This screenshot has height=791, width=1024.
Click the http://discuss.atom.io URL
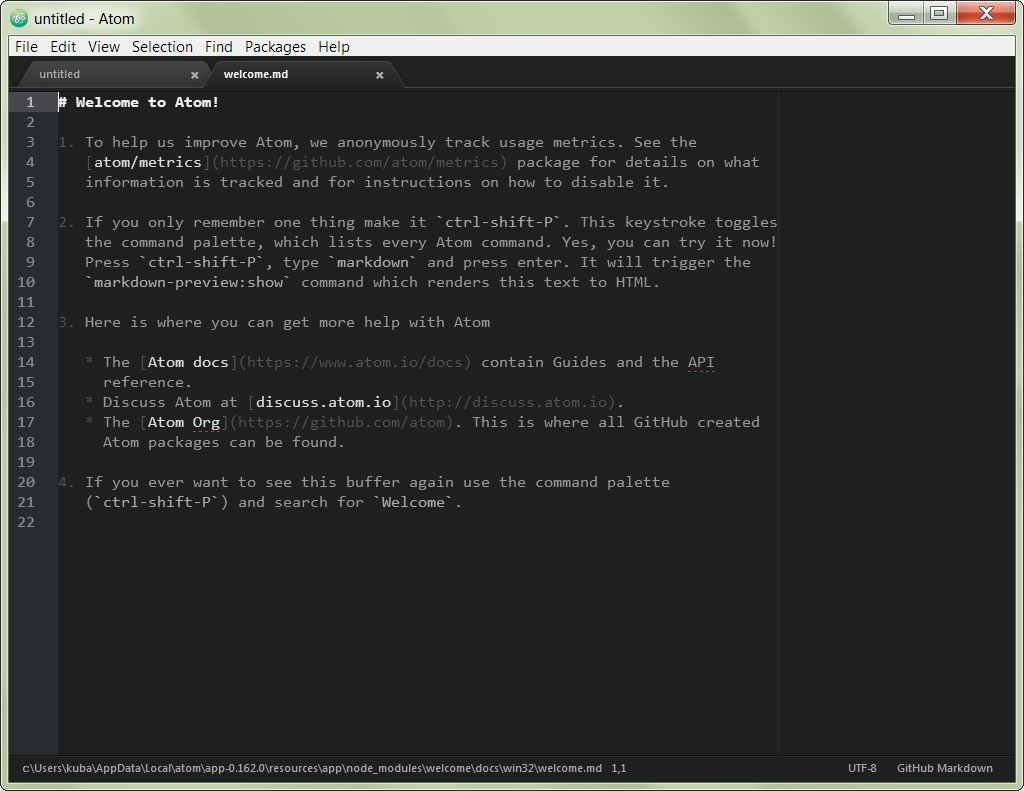click(508, 402)
